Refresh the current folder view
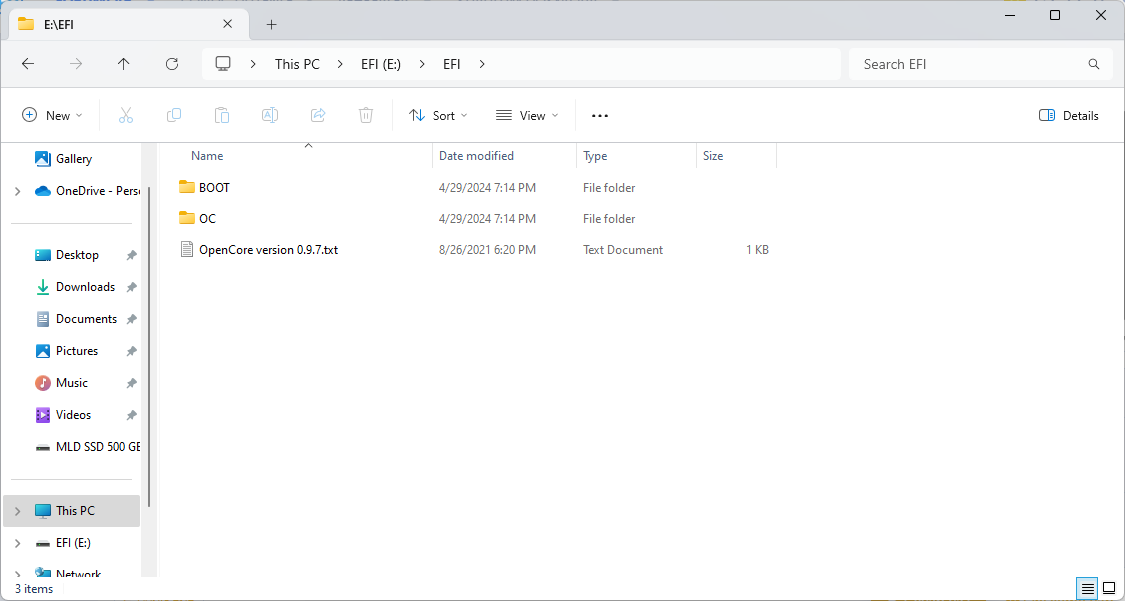The height and width of the screenshot is (601, 1125). [172, 64]
